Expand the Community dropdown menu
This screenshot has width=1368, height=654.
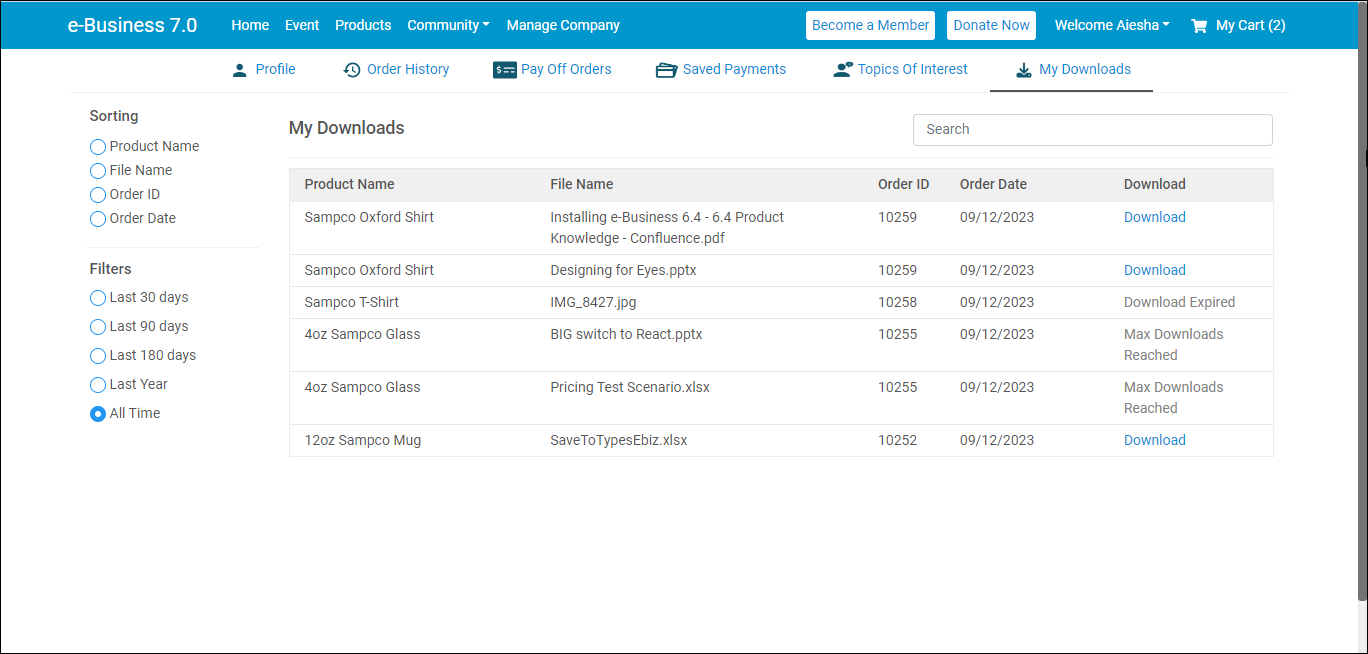448,25
